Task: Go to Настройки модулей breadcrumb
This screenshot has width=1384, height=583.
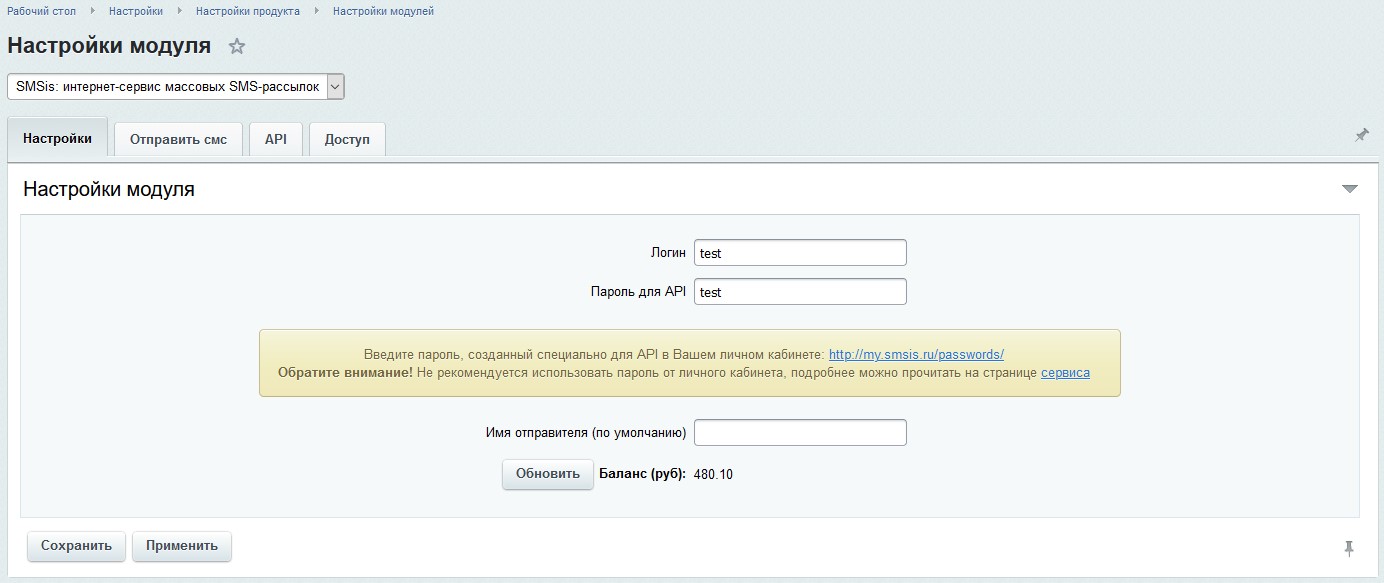Action: (383, 11)
